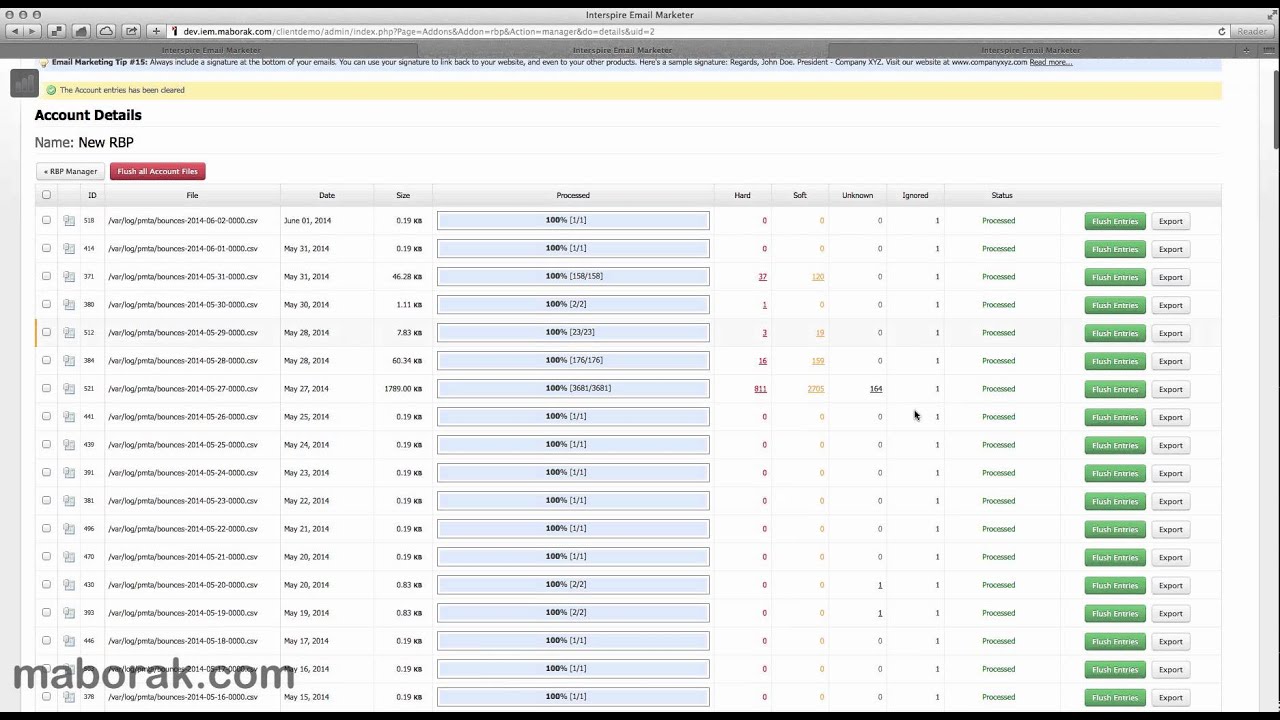
Task: Click the 158/158 processed progress bar
Action: (573, 276)
